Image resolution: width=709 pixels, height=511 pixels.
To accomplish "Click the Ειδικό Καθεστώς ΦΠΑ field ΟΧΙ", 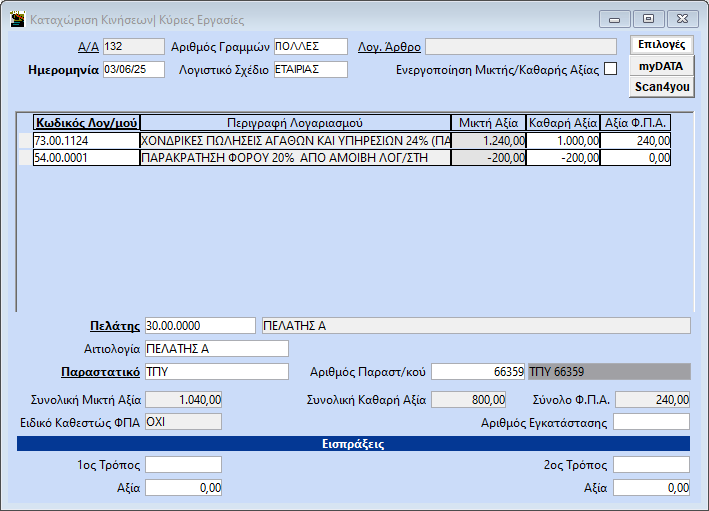I will point(184,422).
